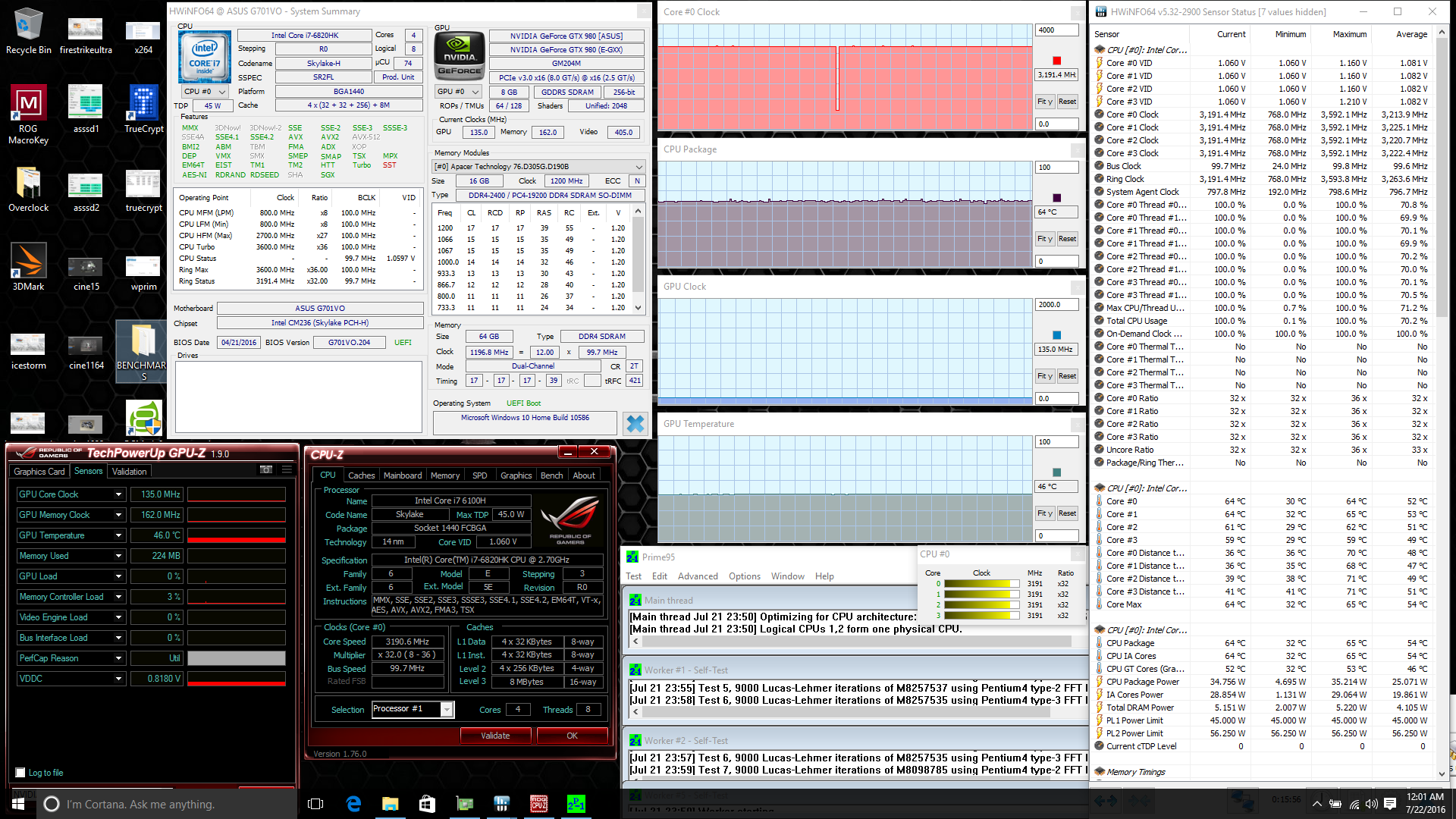Open the SPD tab in CPU-Z

tap(480, 475)
